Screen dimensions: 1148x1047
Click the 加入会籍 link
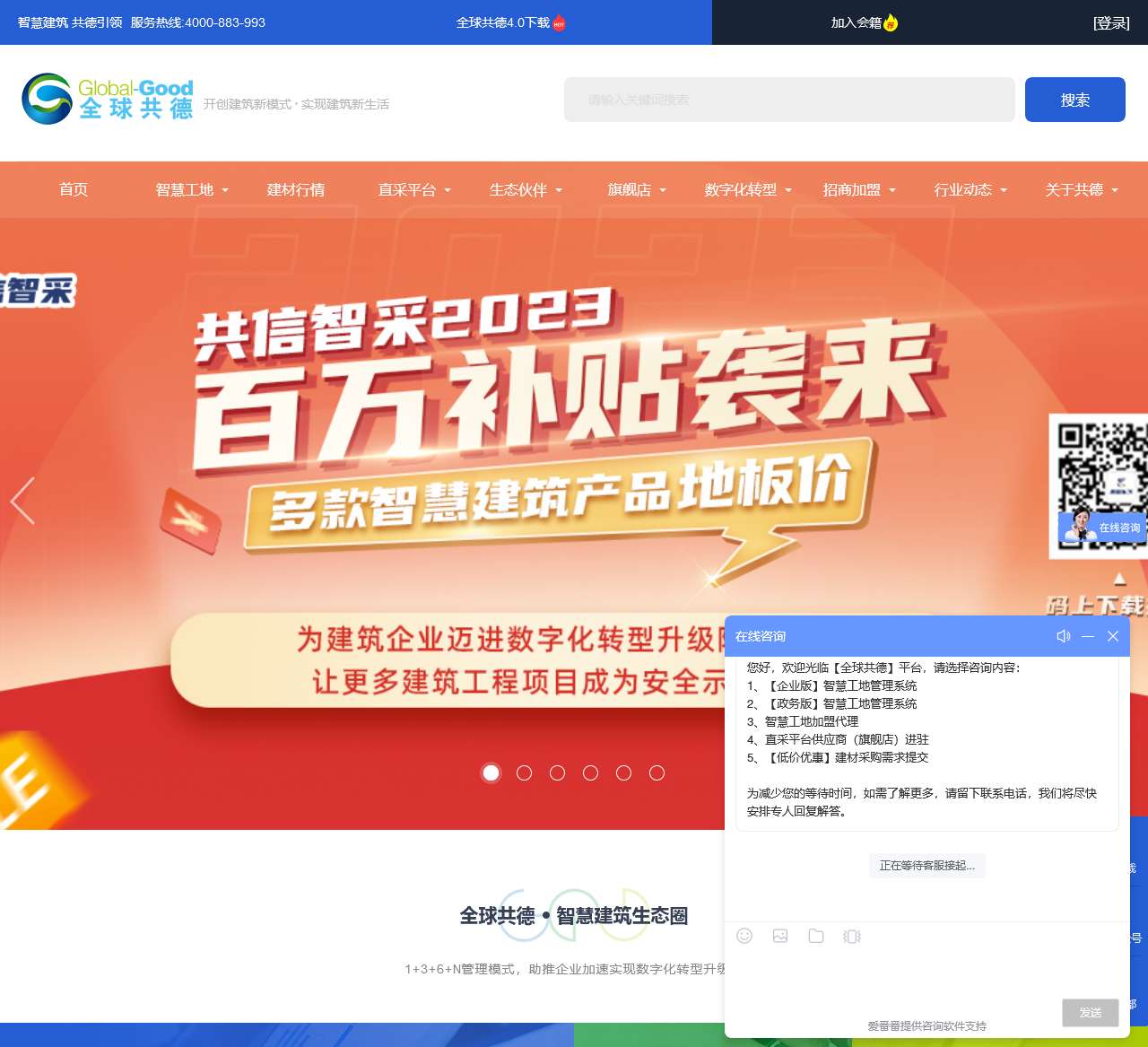coord(857,22)
